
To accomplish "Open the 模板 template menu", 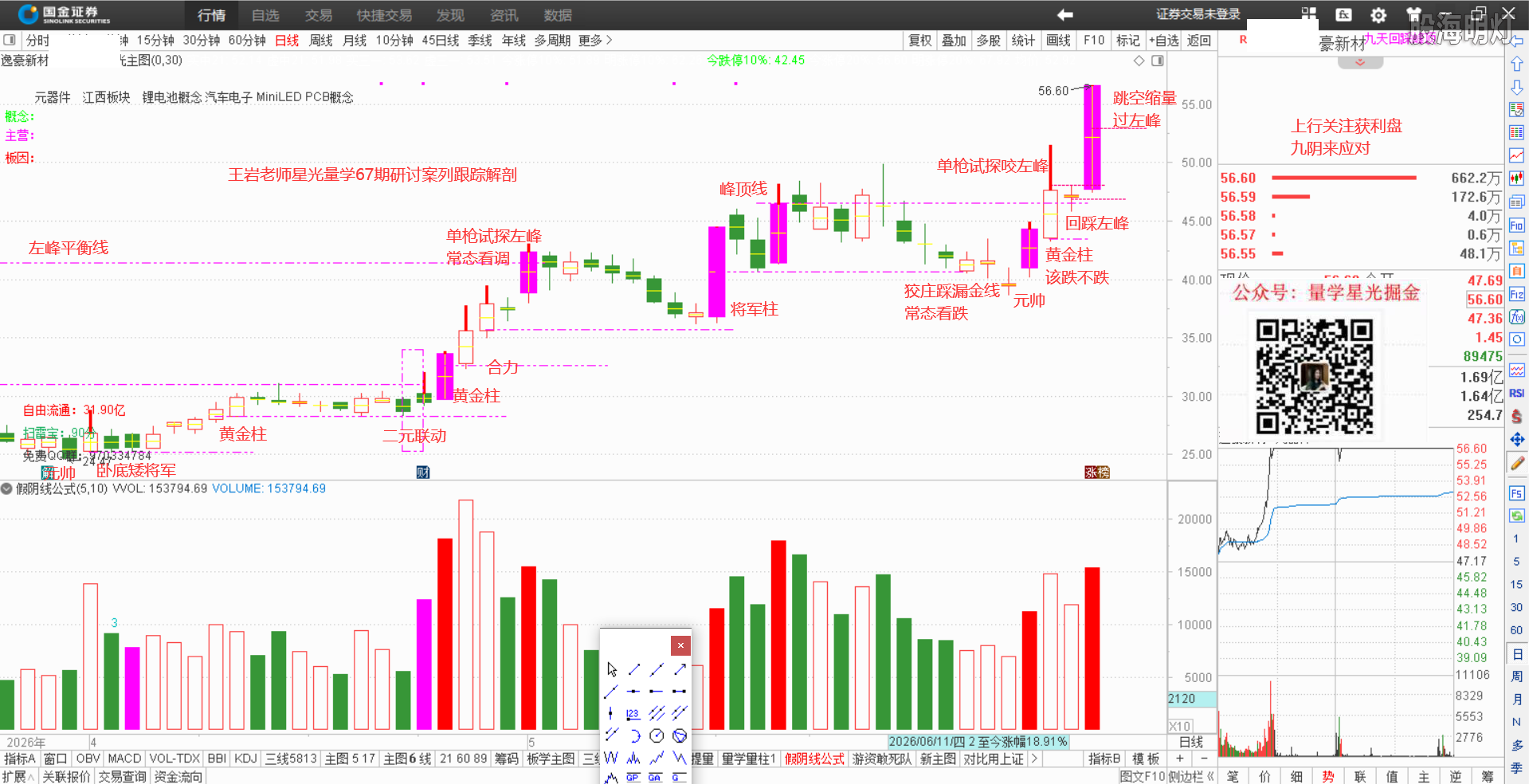I will (1146, 759).
